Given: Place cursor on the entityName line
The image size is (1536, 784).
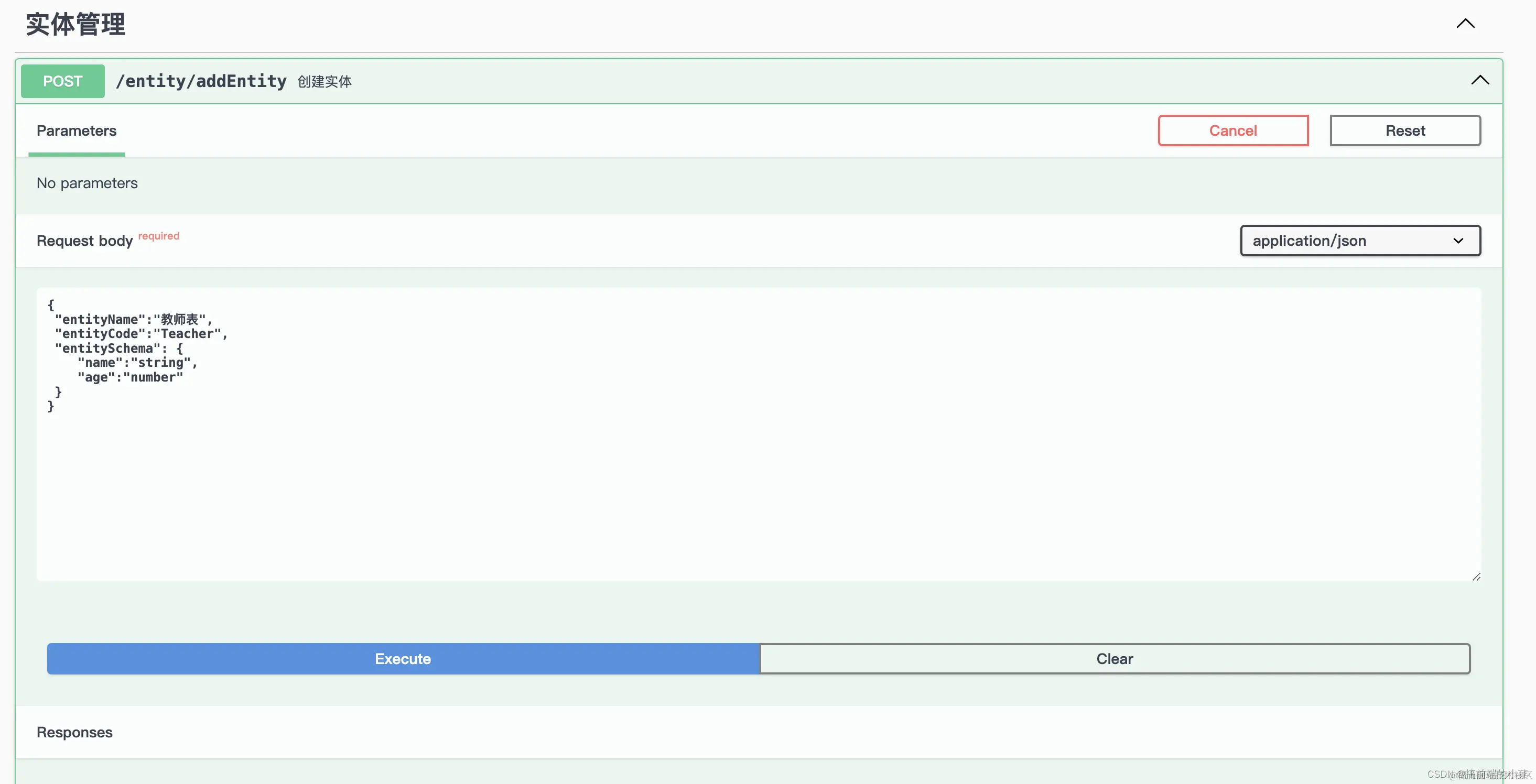Looking at the screenshot, I should 134,320.
